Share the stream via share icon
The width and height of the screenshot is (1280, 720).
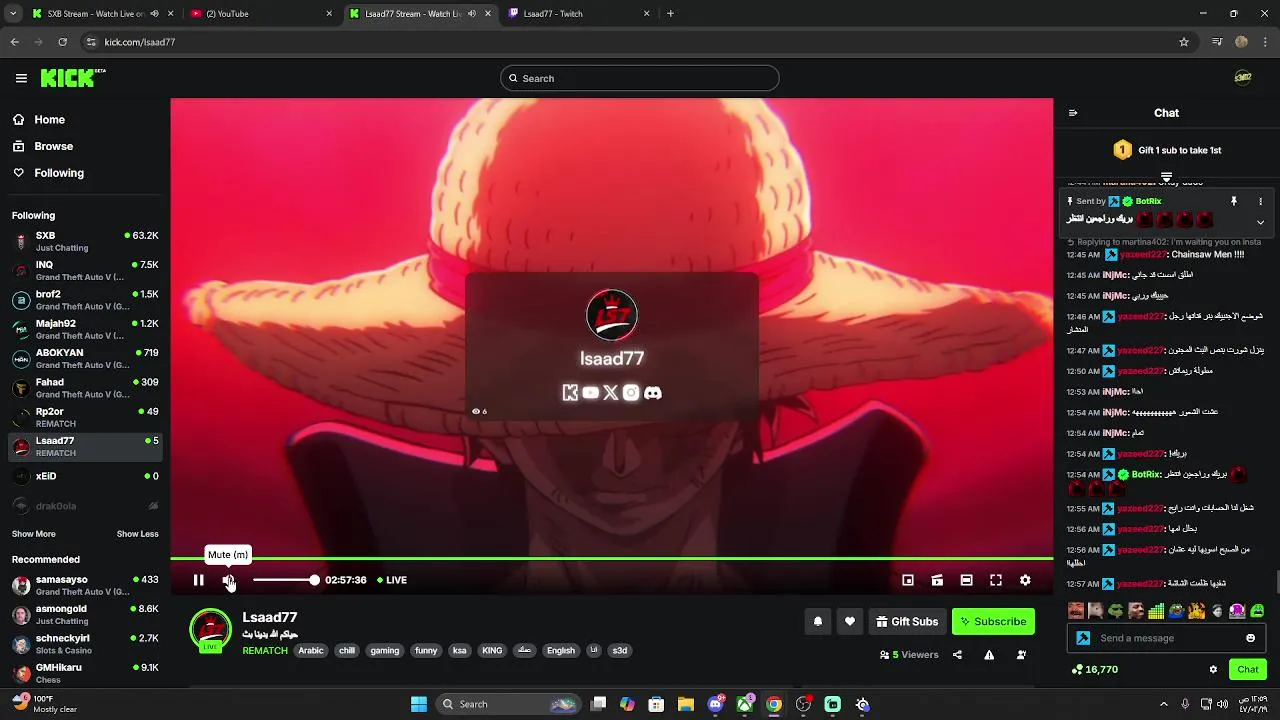pyautogui.click(x=957, y=655)
